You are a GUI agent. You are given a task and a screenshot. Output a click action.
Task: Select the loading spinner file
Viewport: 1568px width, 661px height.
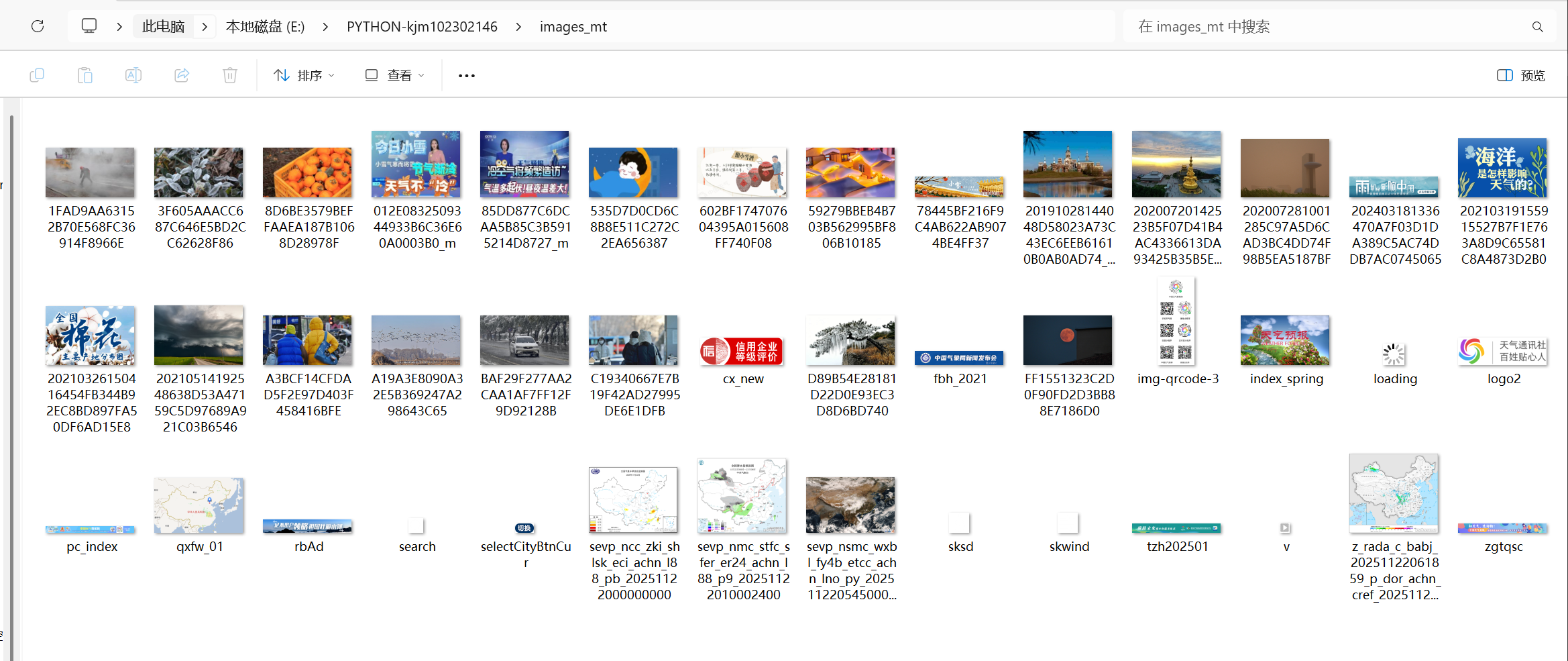(x=1394, y=354)
